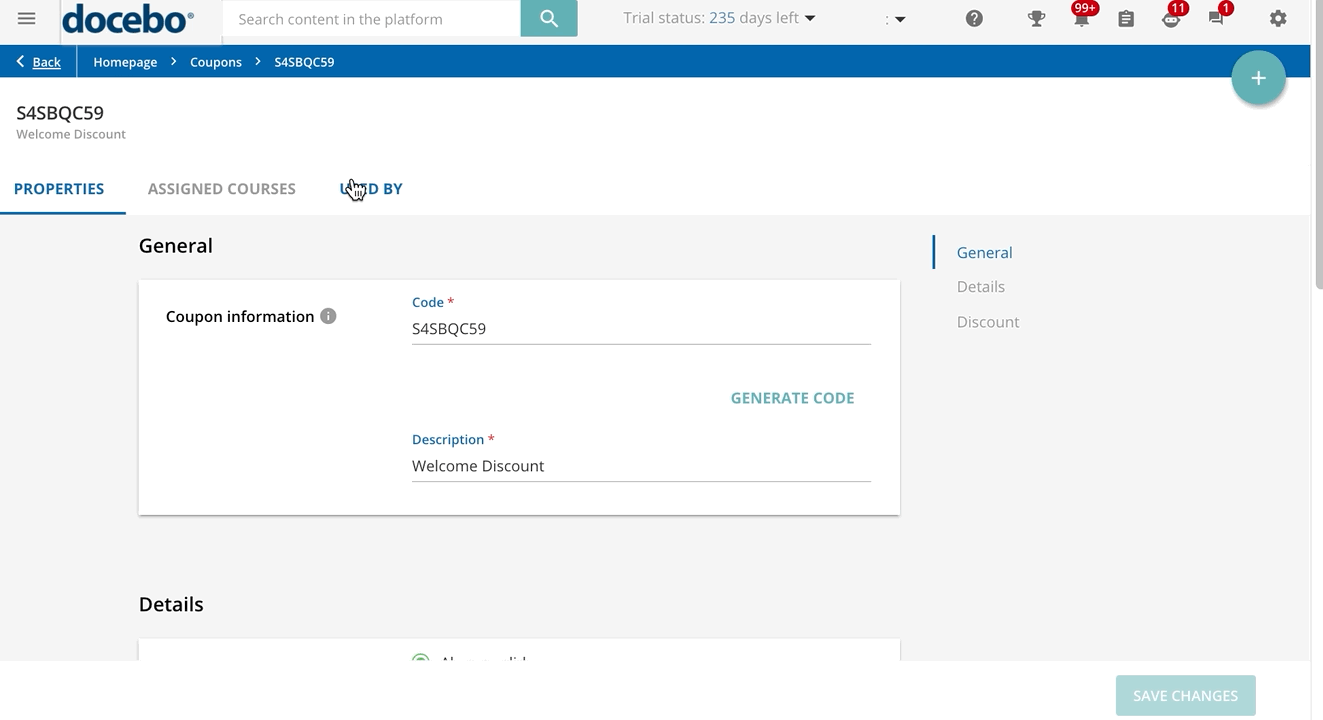Open the clipboard tasks icon
The width and height of the screenshot is (1323, 720).
(x=1126, y=19)
